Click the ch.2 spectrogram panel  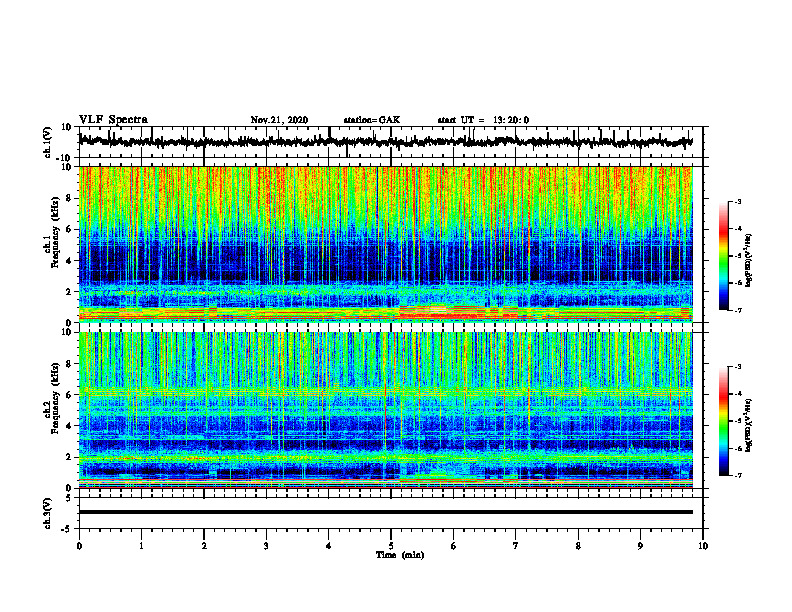click(x=385, y=410)
